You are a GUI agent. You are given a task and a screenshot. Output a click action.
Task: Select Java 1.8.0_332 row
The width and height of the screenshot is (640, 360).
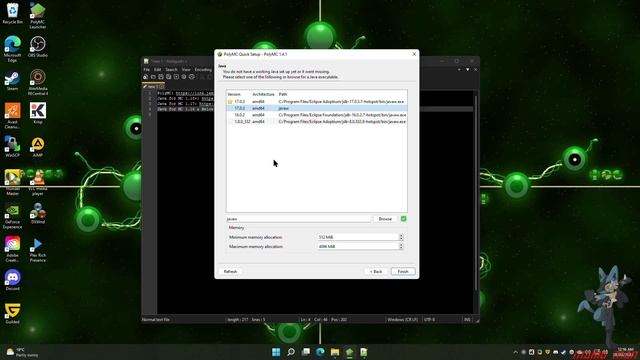[317, 122]
